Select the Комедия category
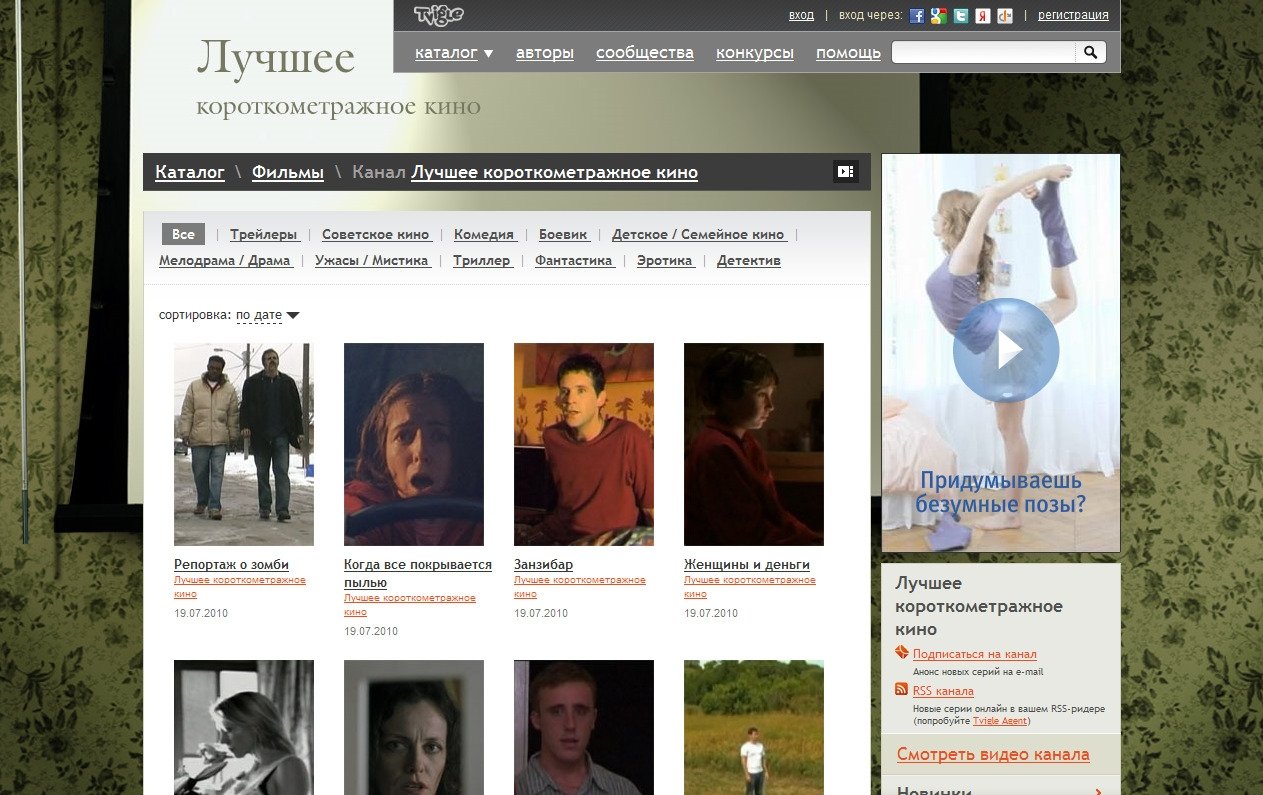This screenshot has width=1263, height=795. pos(484,234)
